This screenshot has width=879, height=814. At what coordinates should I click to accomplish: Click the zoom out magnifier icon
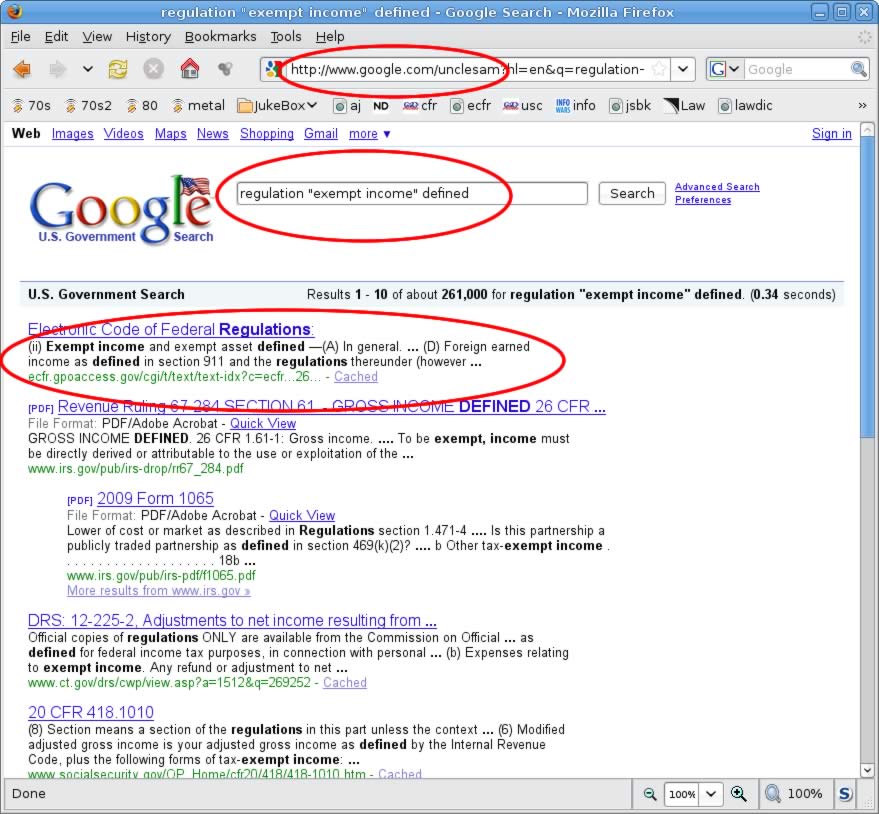(650, 794)
